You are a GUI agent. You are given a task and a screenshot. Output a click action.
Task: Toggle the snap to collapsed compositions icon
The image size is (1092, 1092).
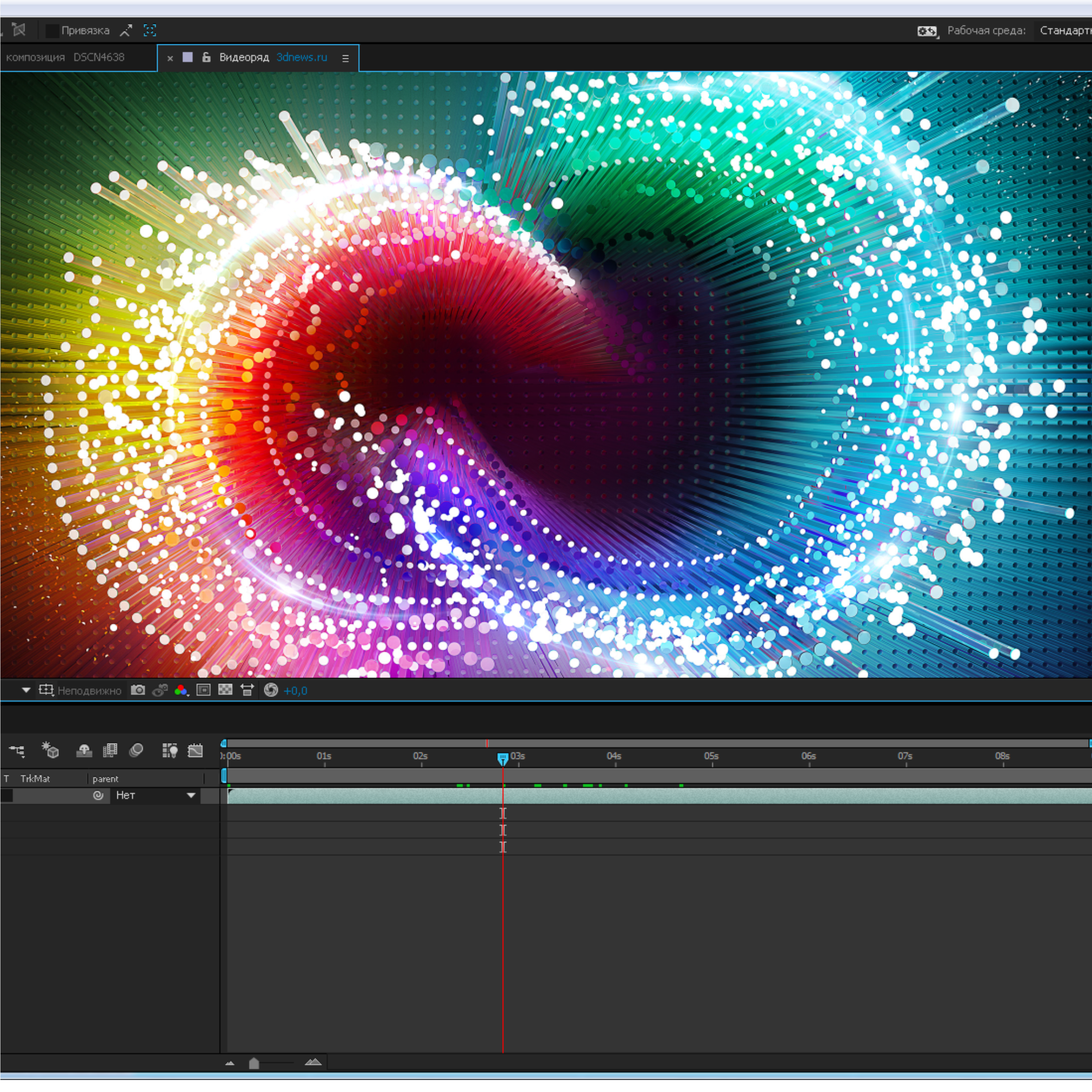tap(150, 31)
